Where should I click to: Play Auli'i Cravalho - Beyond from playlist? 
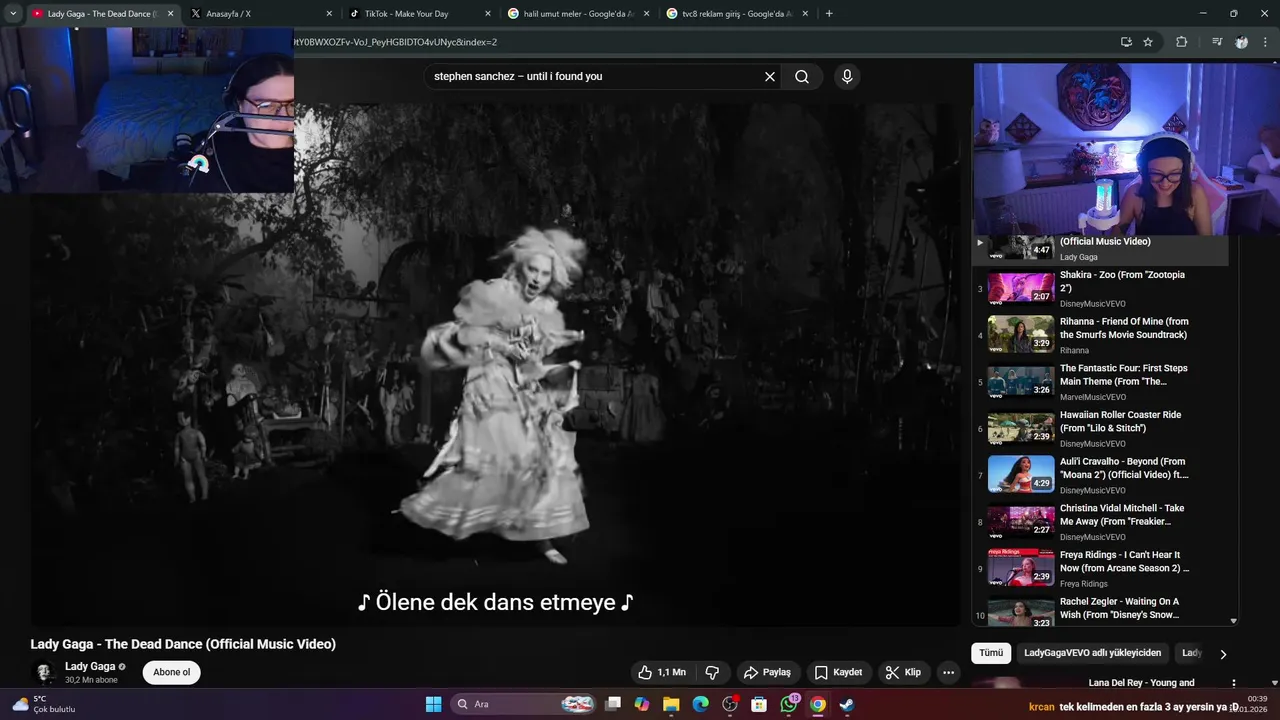[1100, 475]
